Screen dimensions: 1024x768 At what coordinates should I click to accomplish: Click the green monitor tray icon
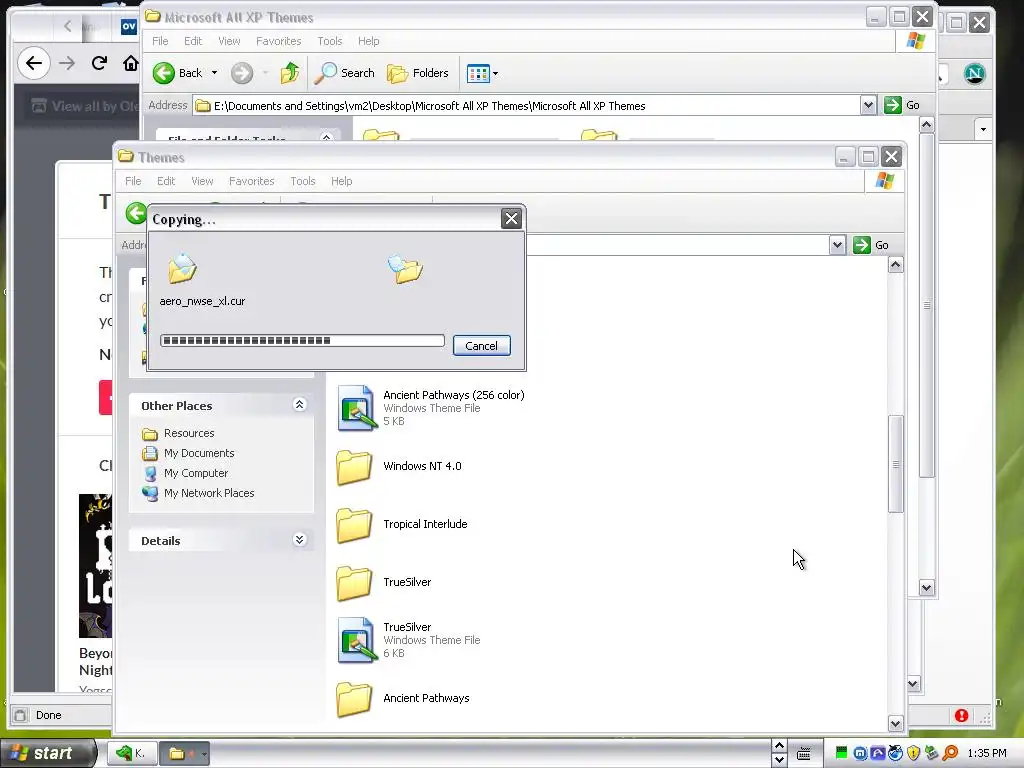[x=841, y=753]
